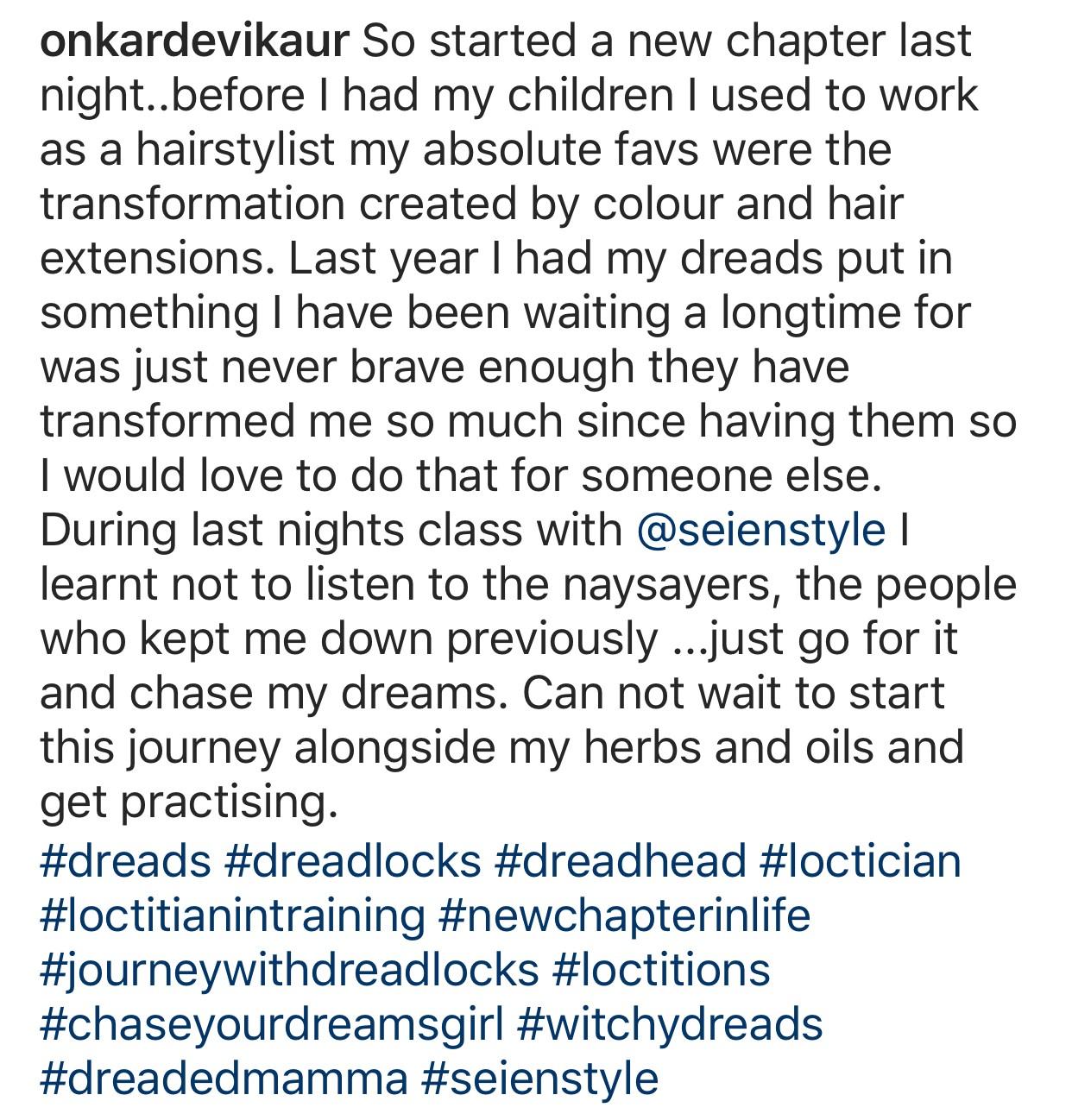Tap the #witchydreads hashtag

click(x=670, y=1024)
